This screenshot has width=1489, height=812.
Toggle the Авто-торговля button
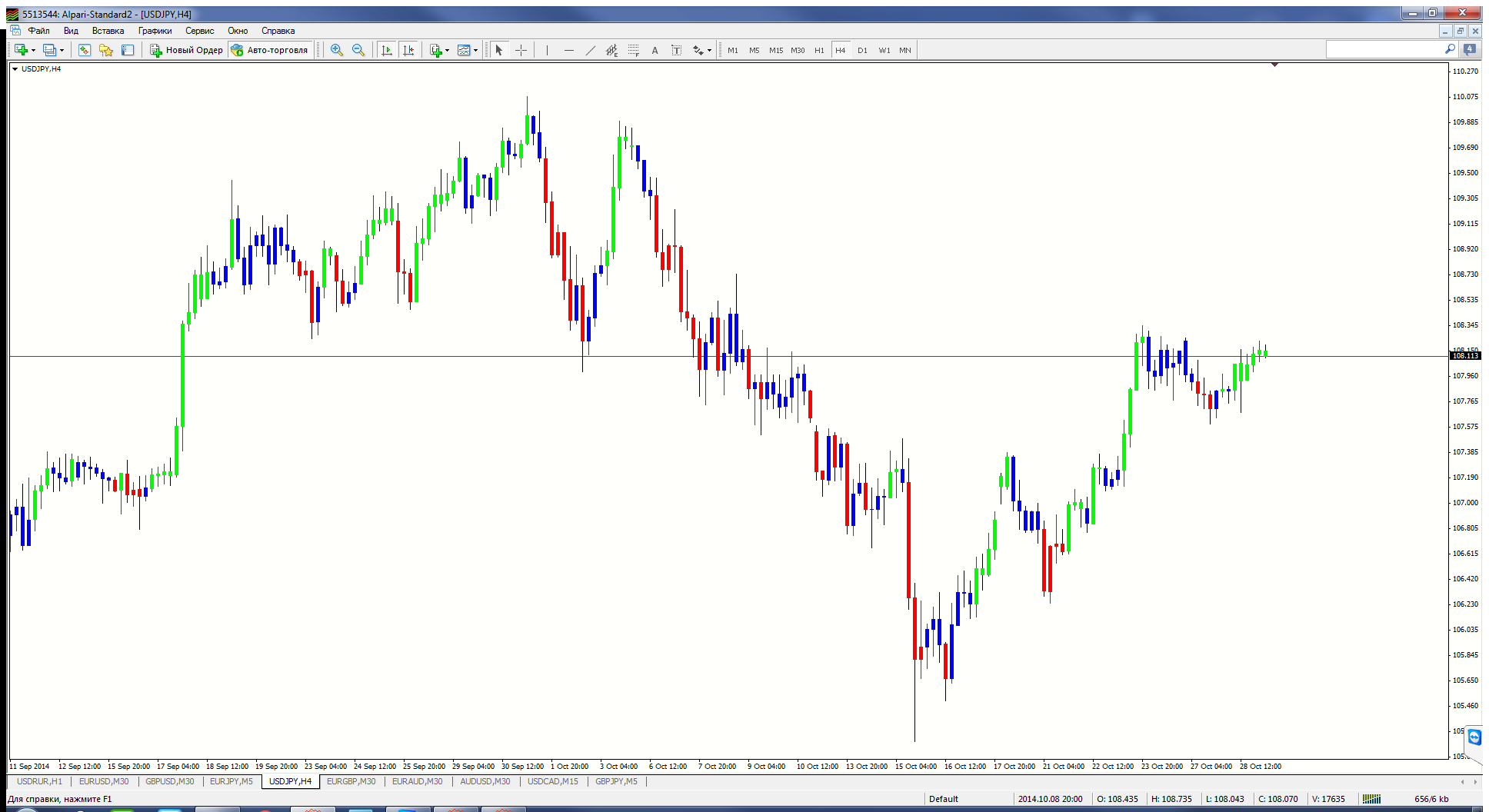(270, 50)
